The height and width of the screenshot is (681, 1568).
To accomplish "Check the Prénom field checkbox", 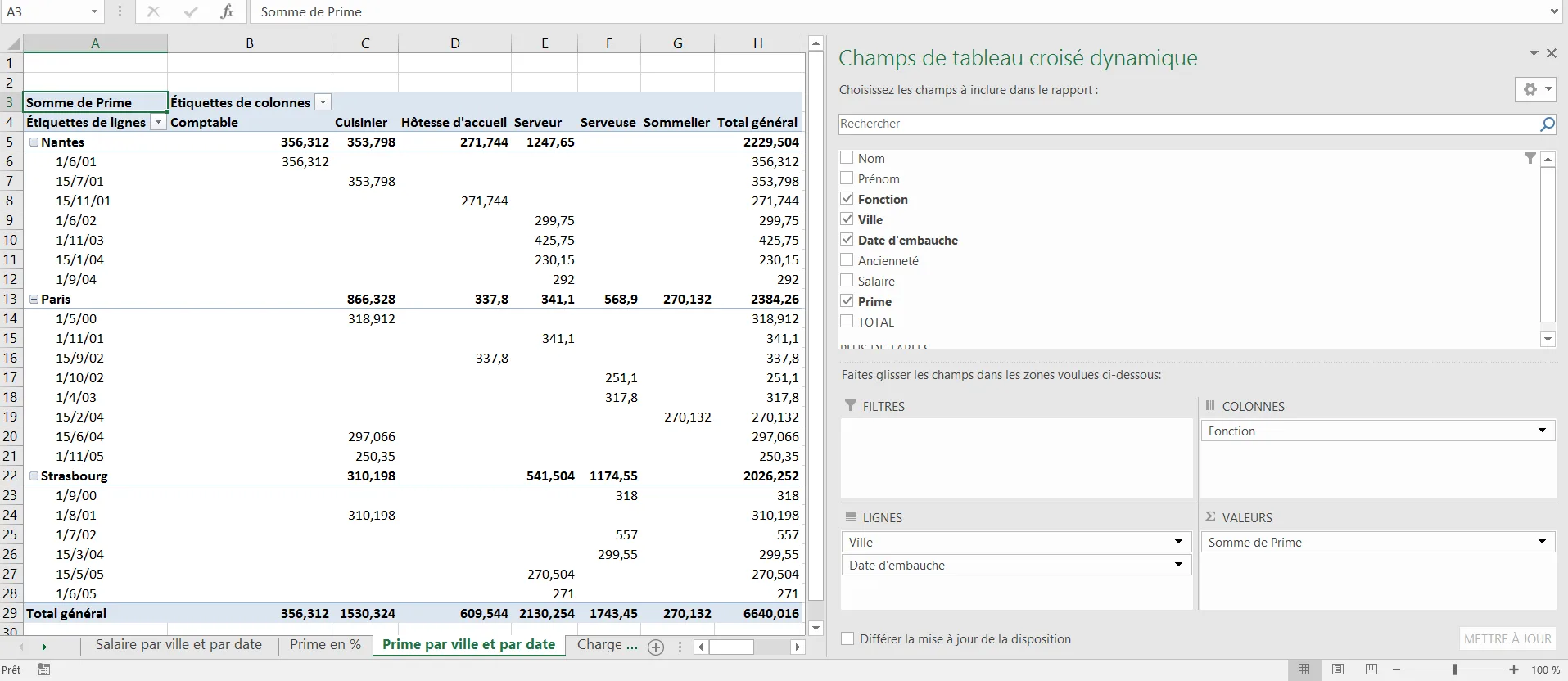I will coord(847,178).
